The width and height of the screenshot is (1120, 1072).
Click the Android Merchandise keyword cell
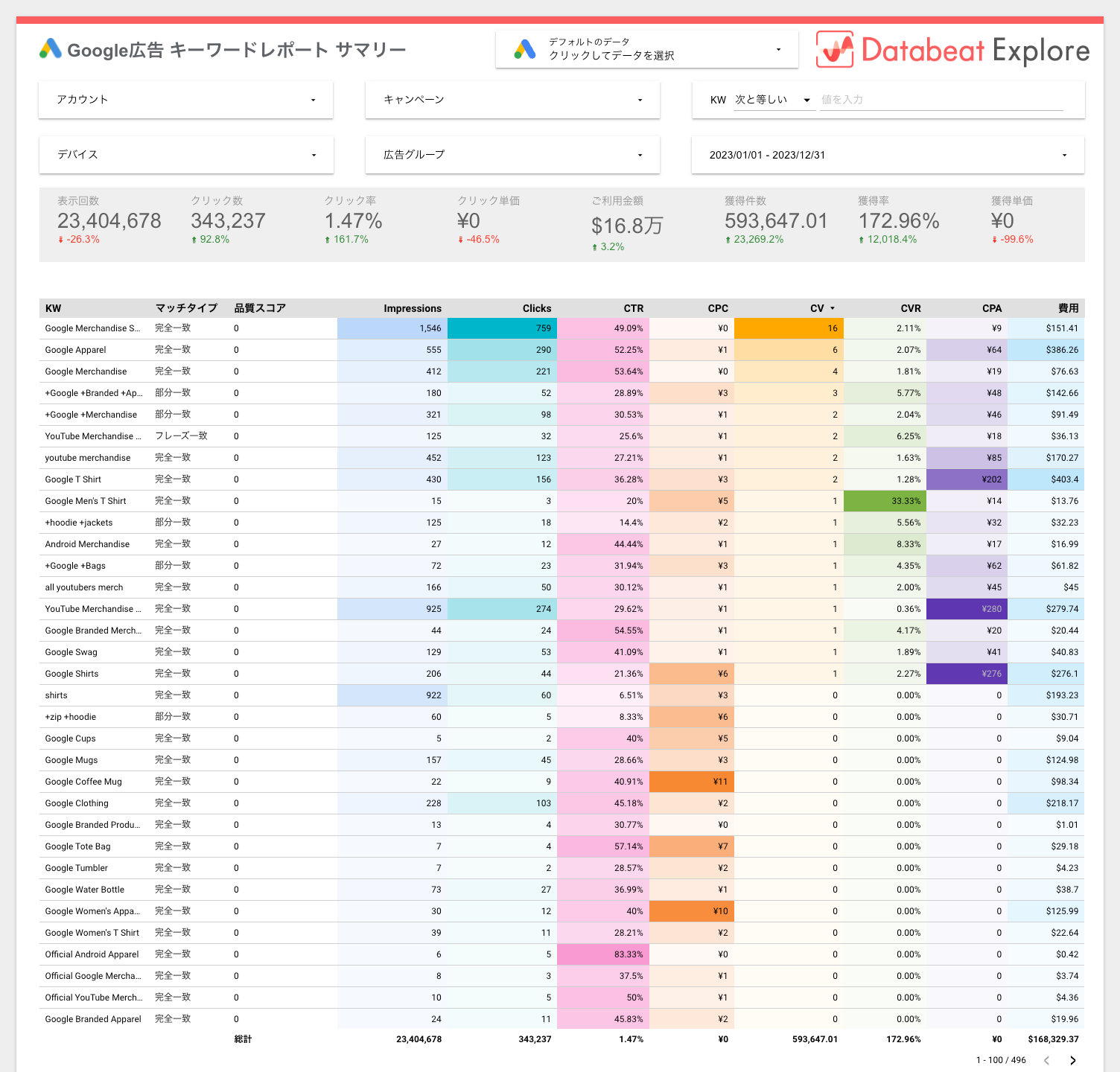click(87, 544)
